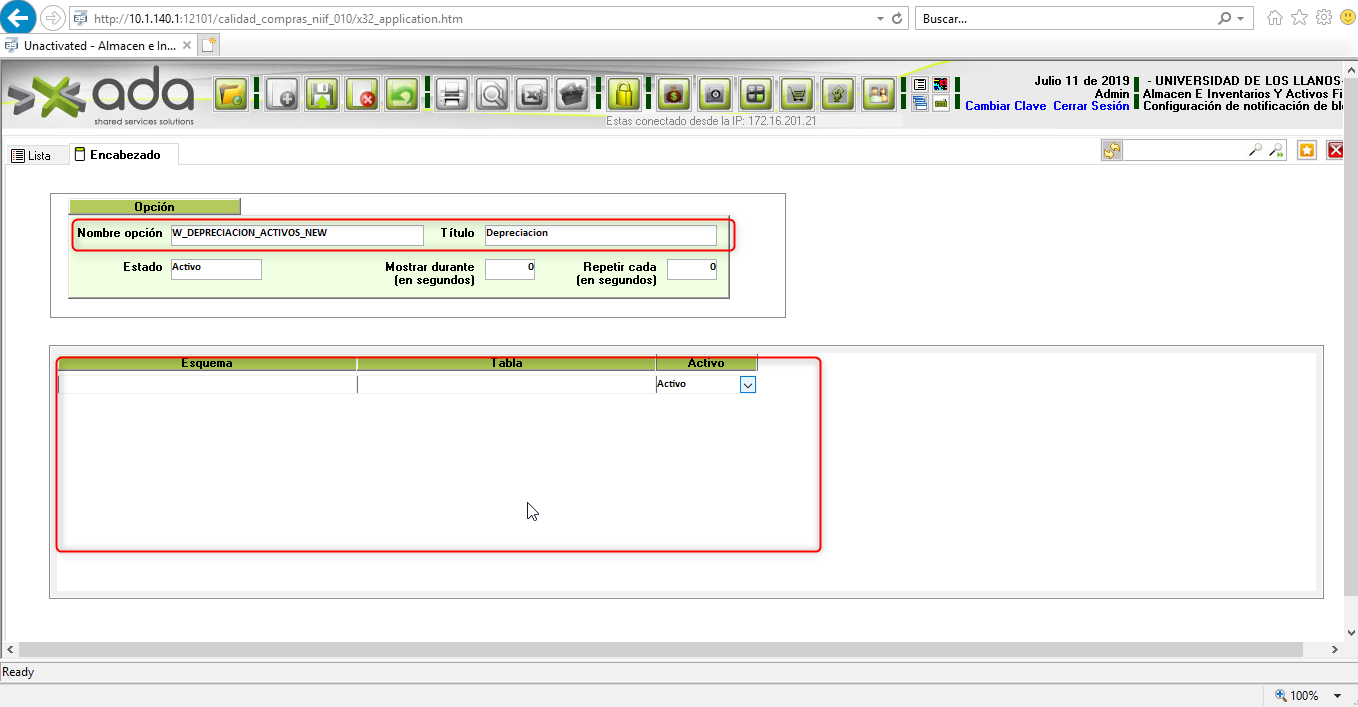This screenshot has height=707, width=1358.
Task: Click the green undo arrow icon
Action: (x=402, y=95)
